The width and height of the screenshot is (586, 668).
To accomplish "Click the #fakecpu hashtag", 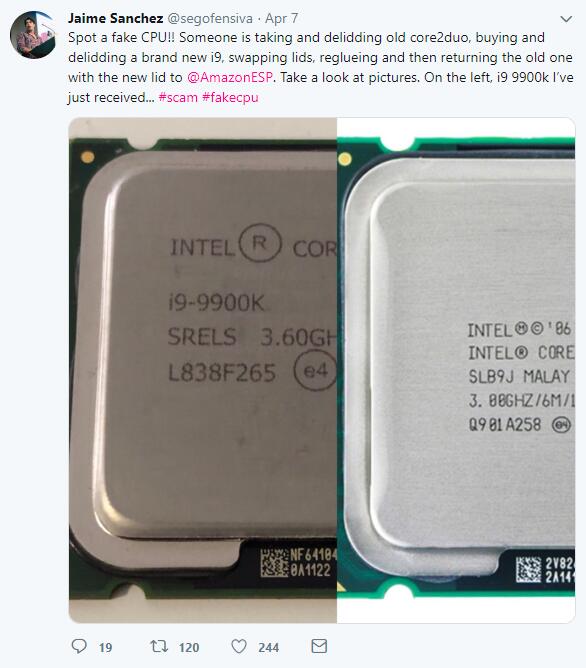I will coord(230,97).
